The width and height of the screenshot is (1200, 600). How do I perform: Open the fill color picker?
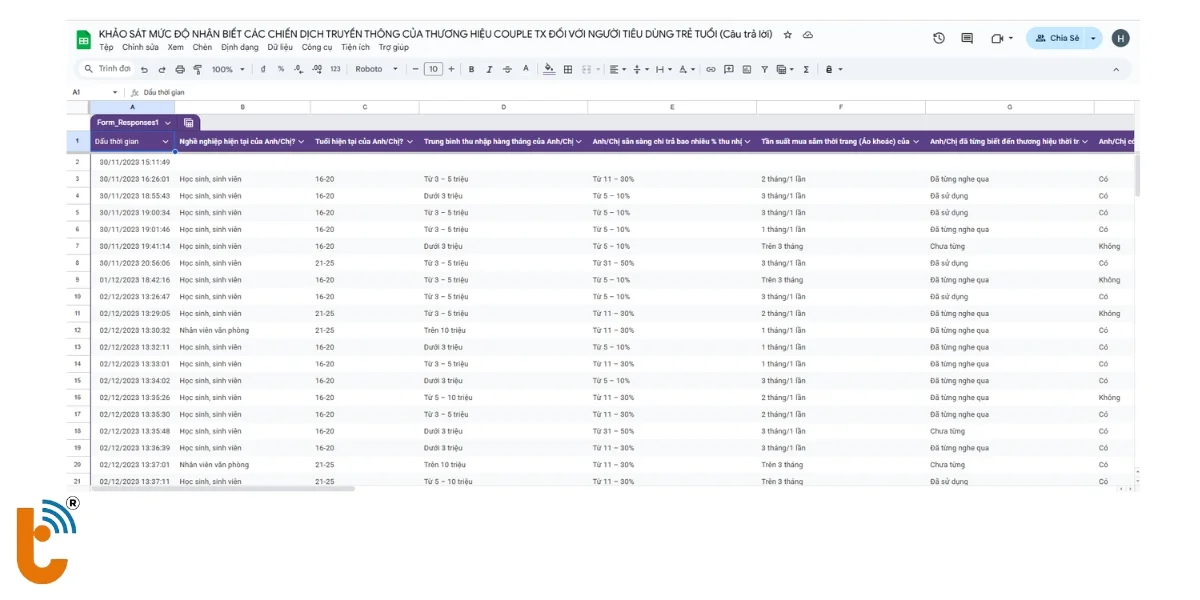tap(548, 70)
